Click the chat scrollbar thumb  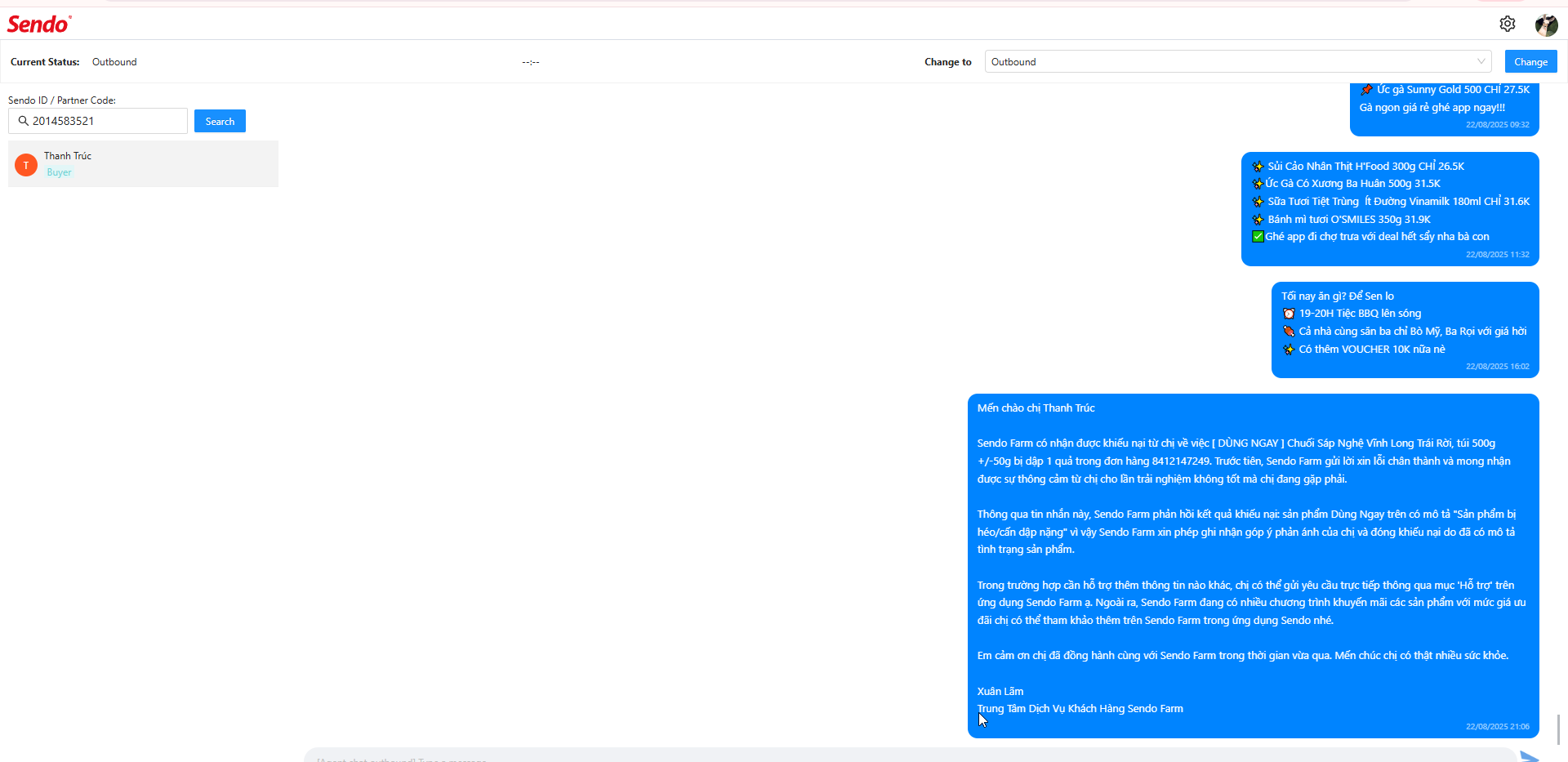point(1559,729)
